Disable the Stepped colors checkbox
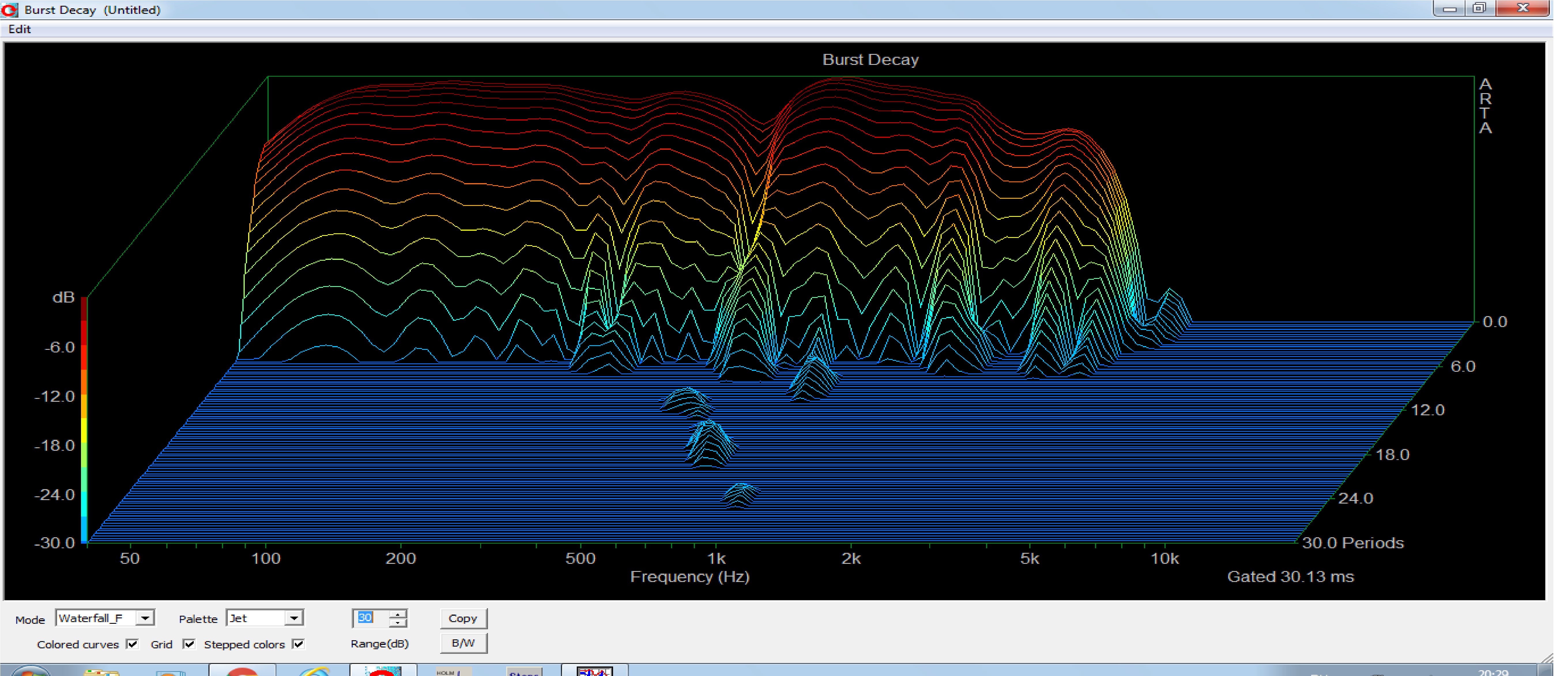The image size is (1568, 676). 298,644
